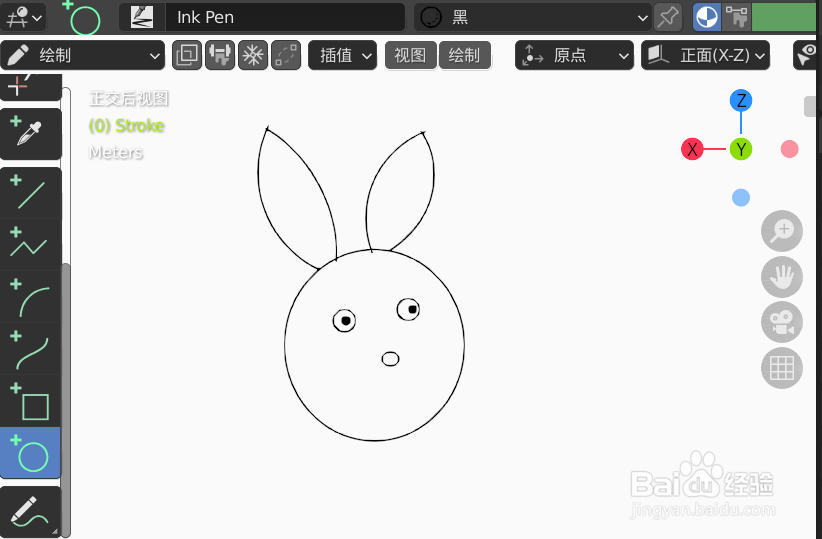This screenshot has width=822, height=539.
Task: Click the Y axis on navigation gizmo
Action: [741, 149]
